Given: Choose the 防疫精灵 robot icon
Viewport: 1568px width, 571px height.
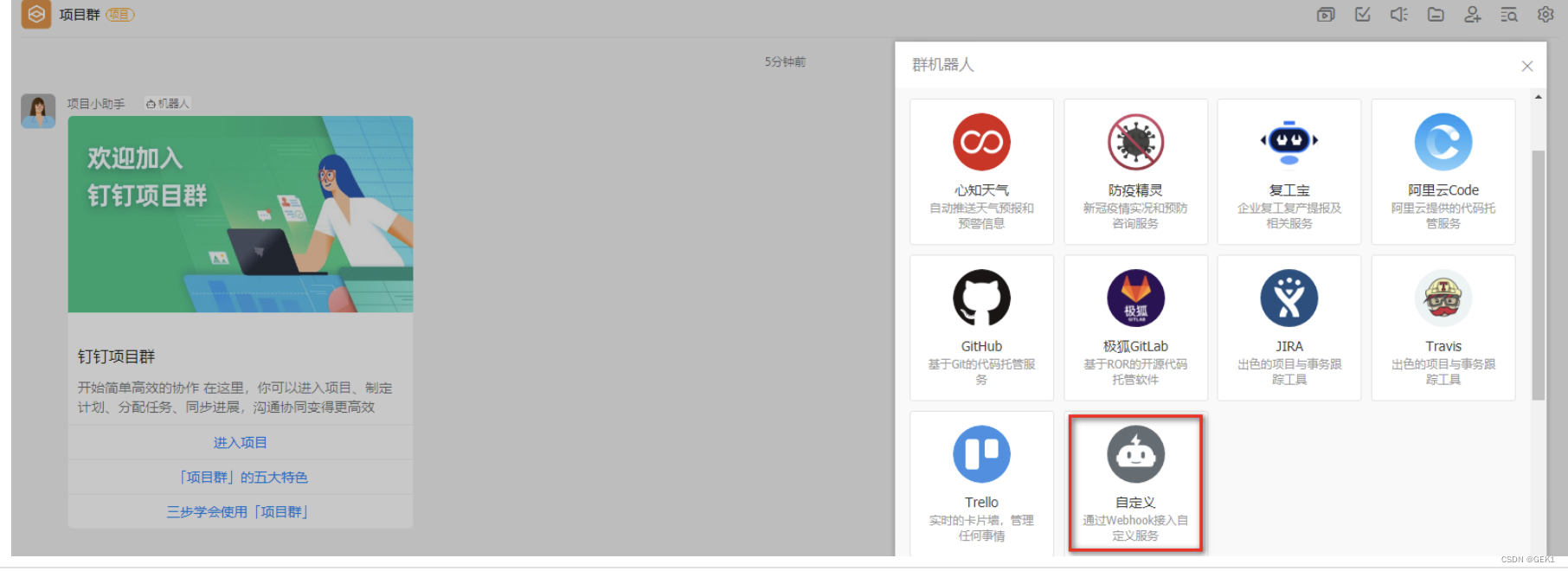Looking at the screenshot, I should pyautogui.click(x=1135, y=142).
